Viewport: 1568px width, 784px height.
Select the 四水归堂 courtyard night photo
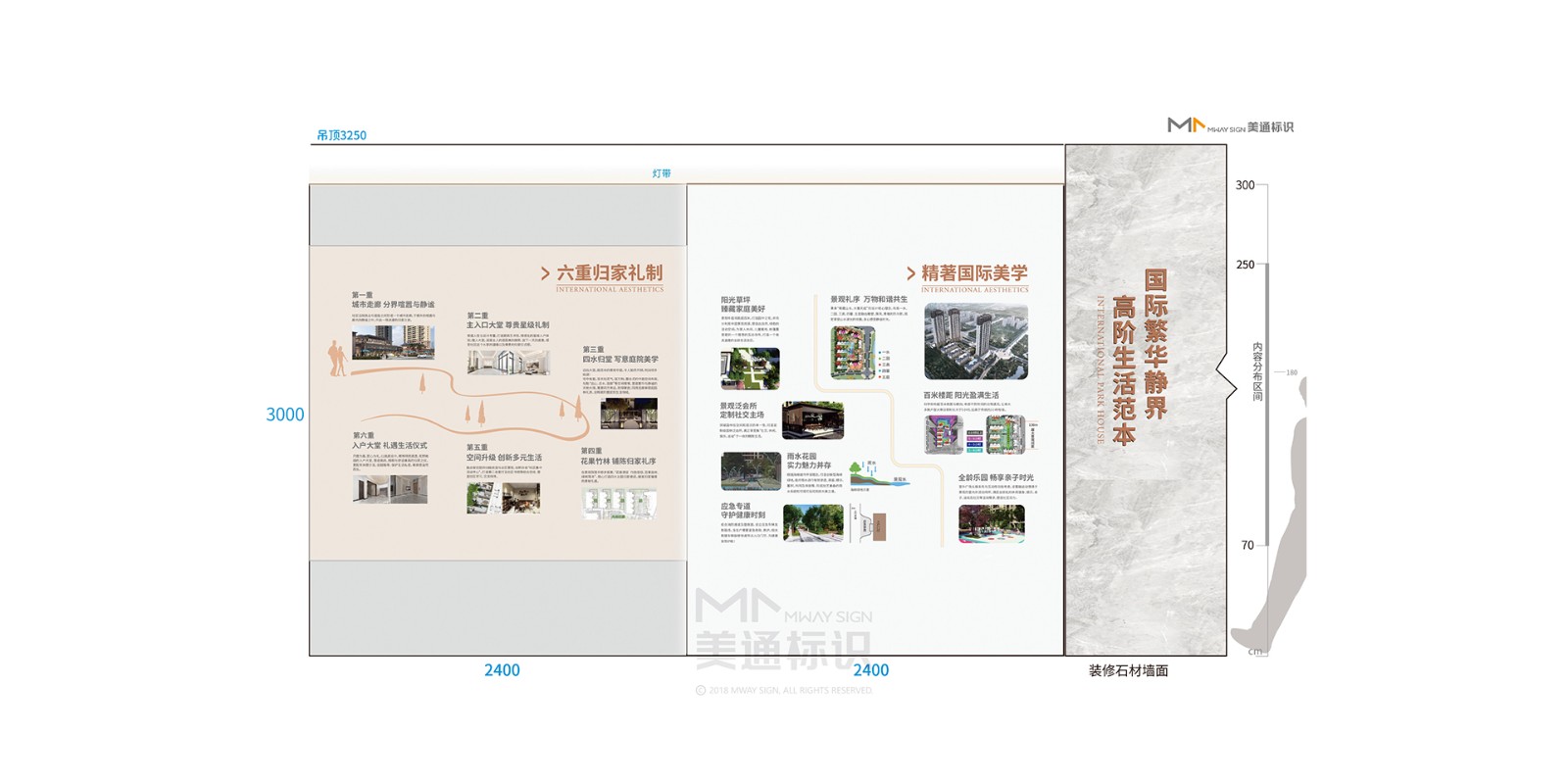tap(628, 414)
